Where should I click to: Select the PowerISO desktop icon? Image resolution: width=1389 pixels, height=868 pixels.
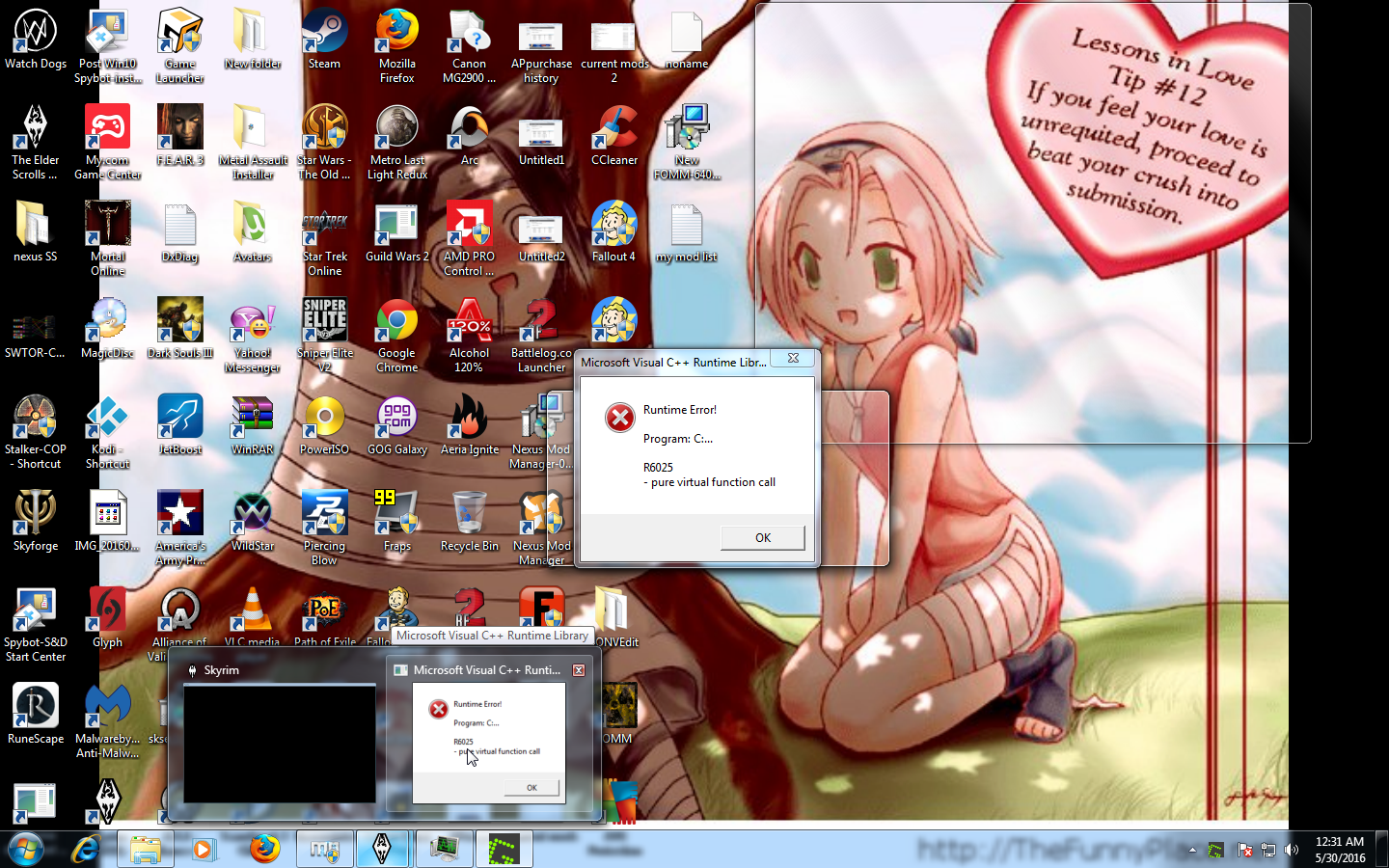click(324, 425)
